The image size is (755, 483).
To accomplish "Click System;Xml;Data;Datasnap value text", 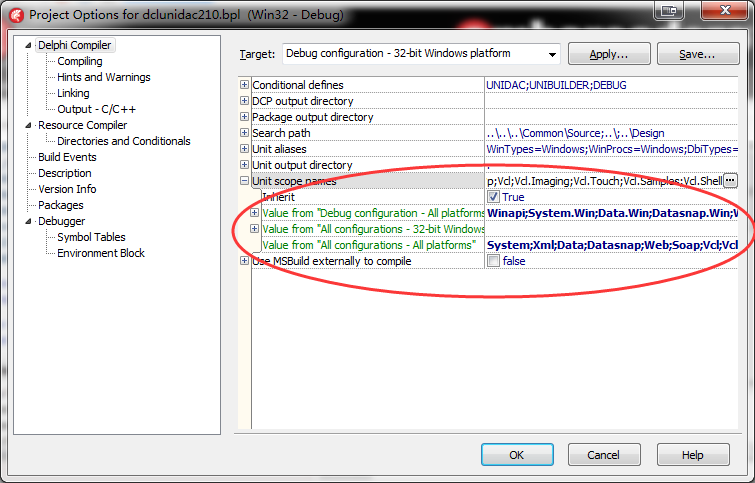I will [x=612, y=245].
